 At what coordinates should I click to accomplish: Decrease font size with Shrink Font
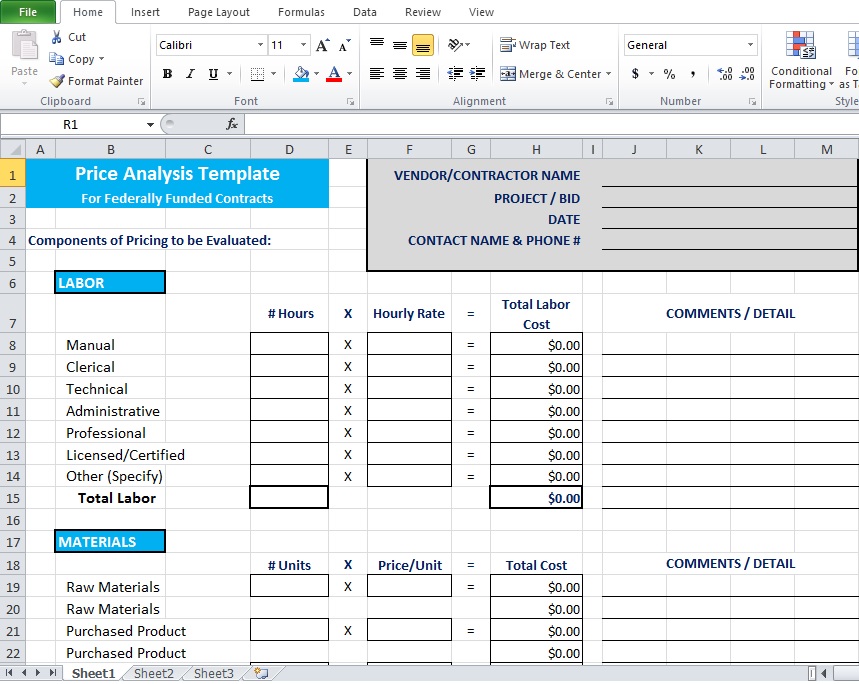[345, 45]
